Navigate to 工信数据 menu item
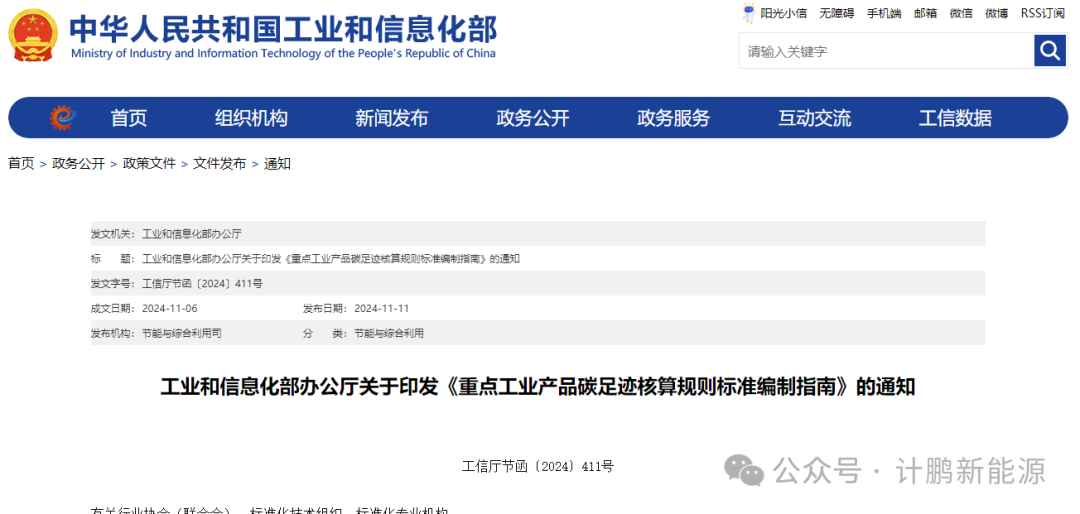Viewport: 1080px width, 514px height. [x=955, y=118]
